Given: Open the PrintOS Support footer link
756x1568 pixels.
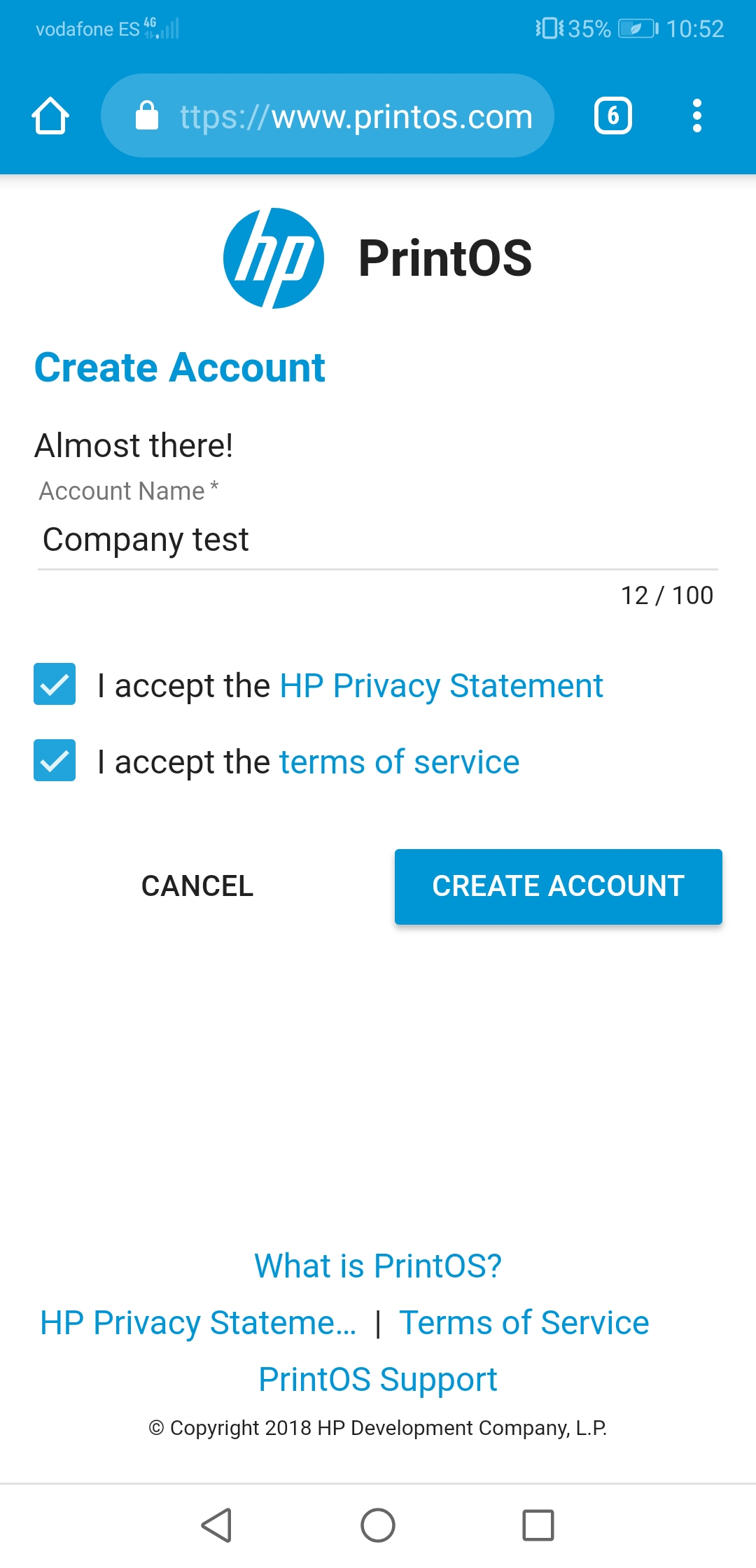Looking at the screenshot, I should [x=378, y=1380].
